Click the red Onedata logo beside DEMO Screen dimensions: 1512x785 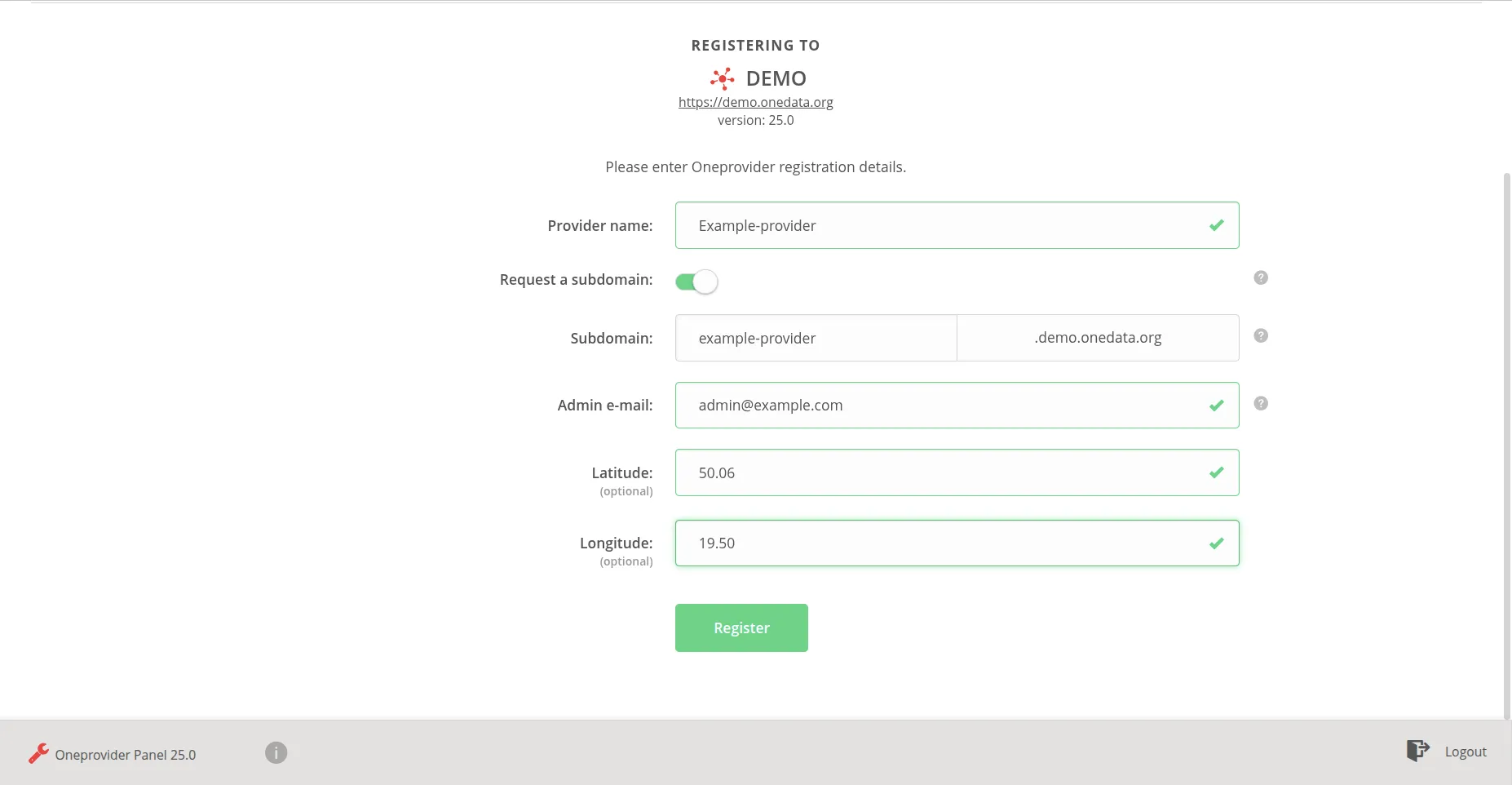(722, 78)
